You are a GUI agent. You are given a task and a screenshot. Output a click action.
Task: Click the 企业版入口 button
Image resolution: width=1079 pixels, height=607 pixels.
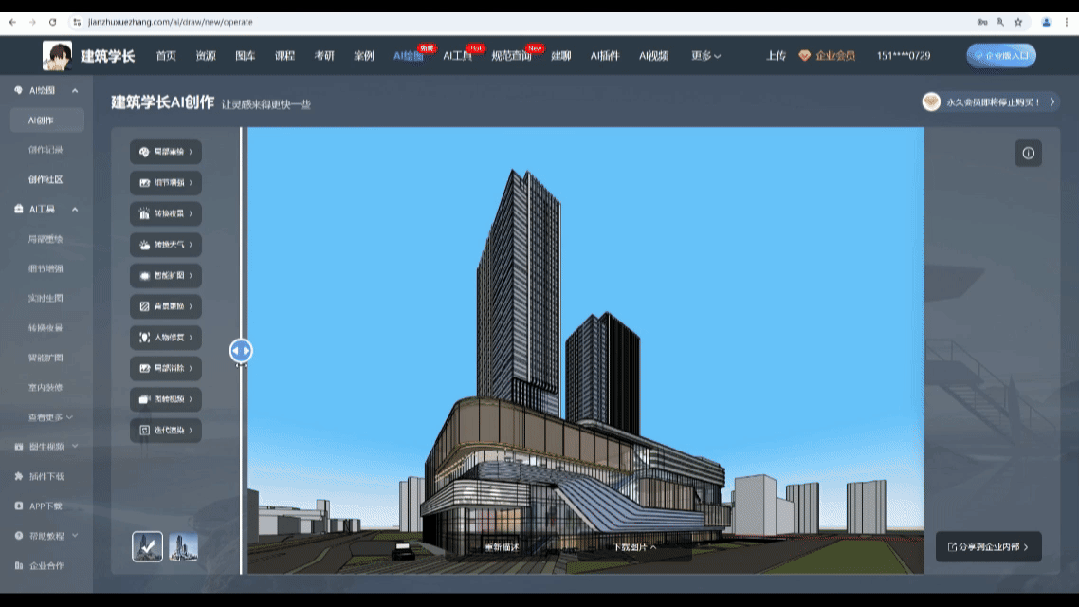coord(1001,56)
